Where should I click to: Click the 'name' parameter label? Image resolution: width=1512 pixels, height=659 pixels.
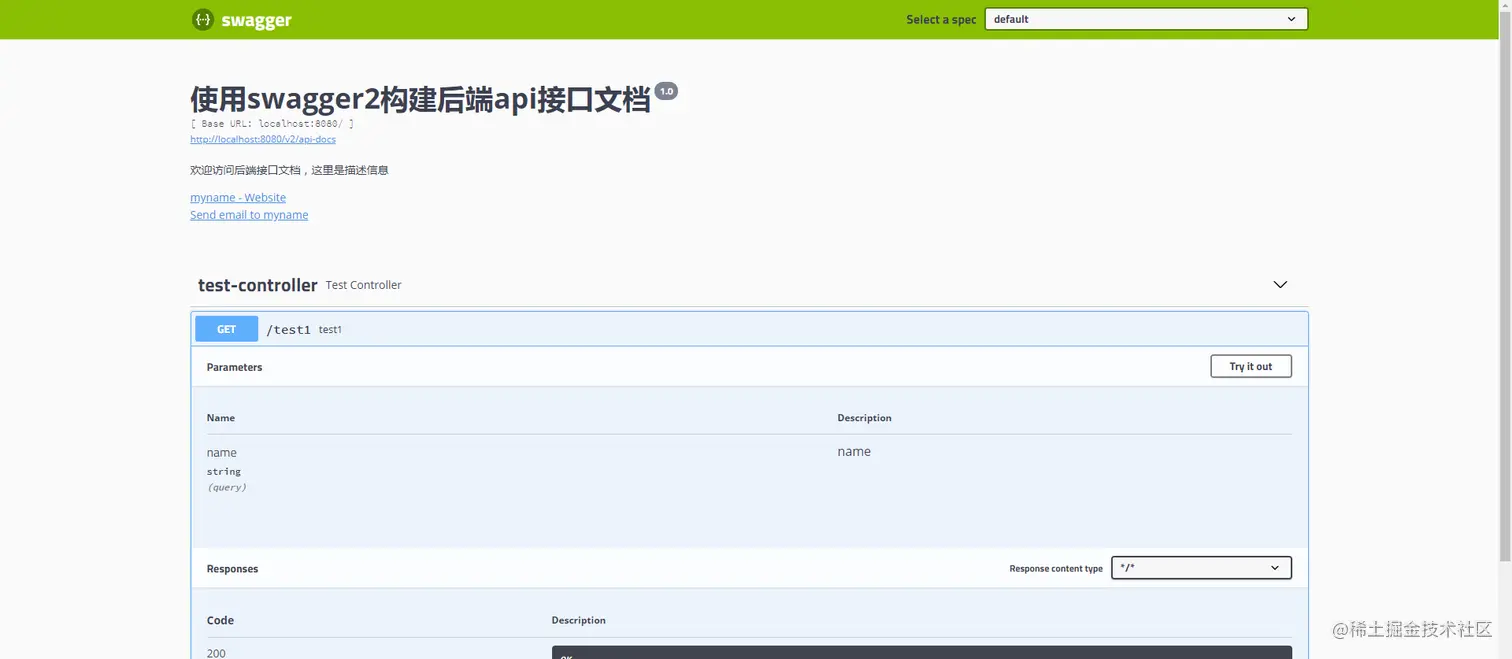point(222,453)
